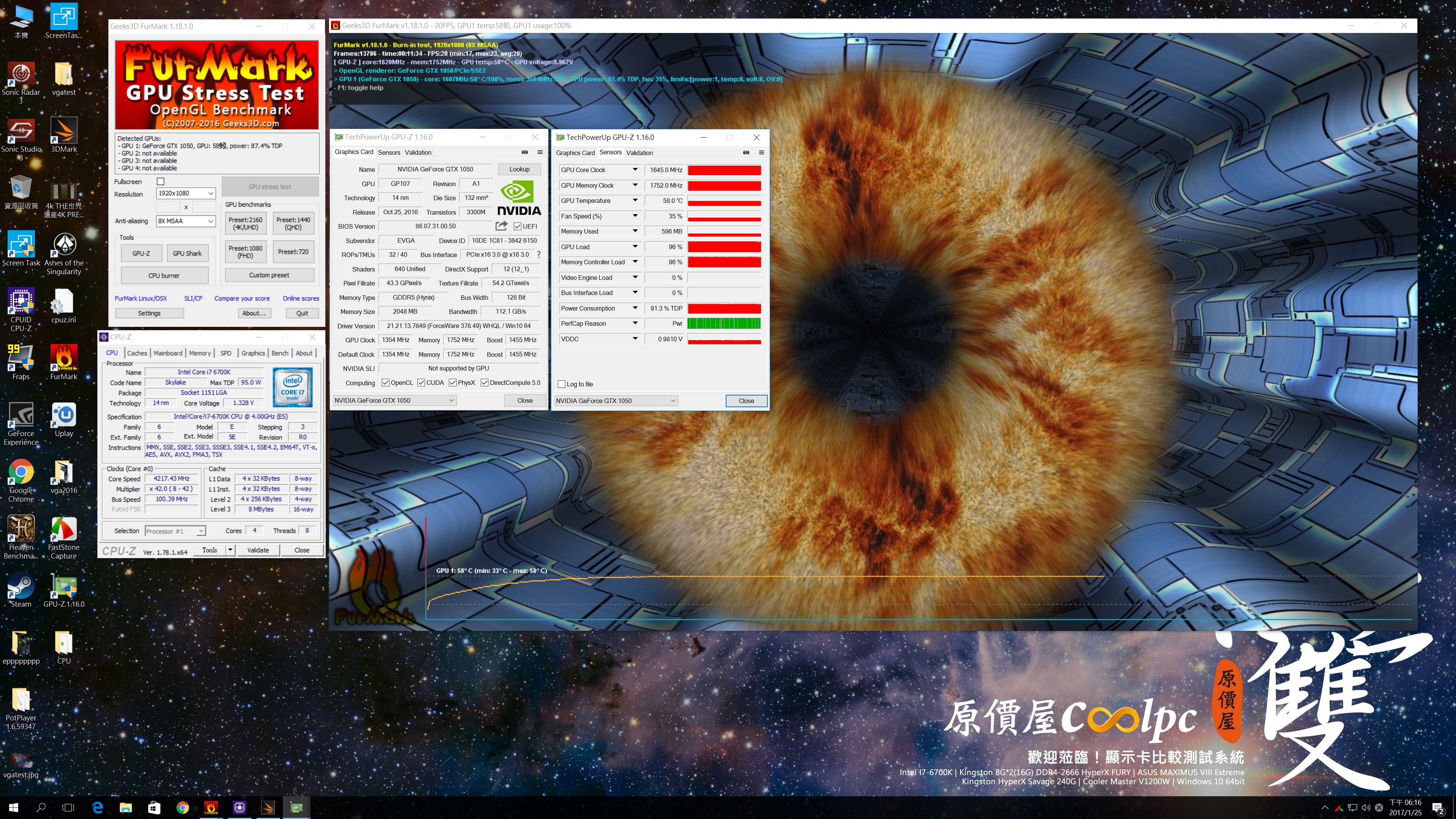Toggle the CUDA computing checkbox
The image size is (1456, 819).
[x=421, y=383]
